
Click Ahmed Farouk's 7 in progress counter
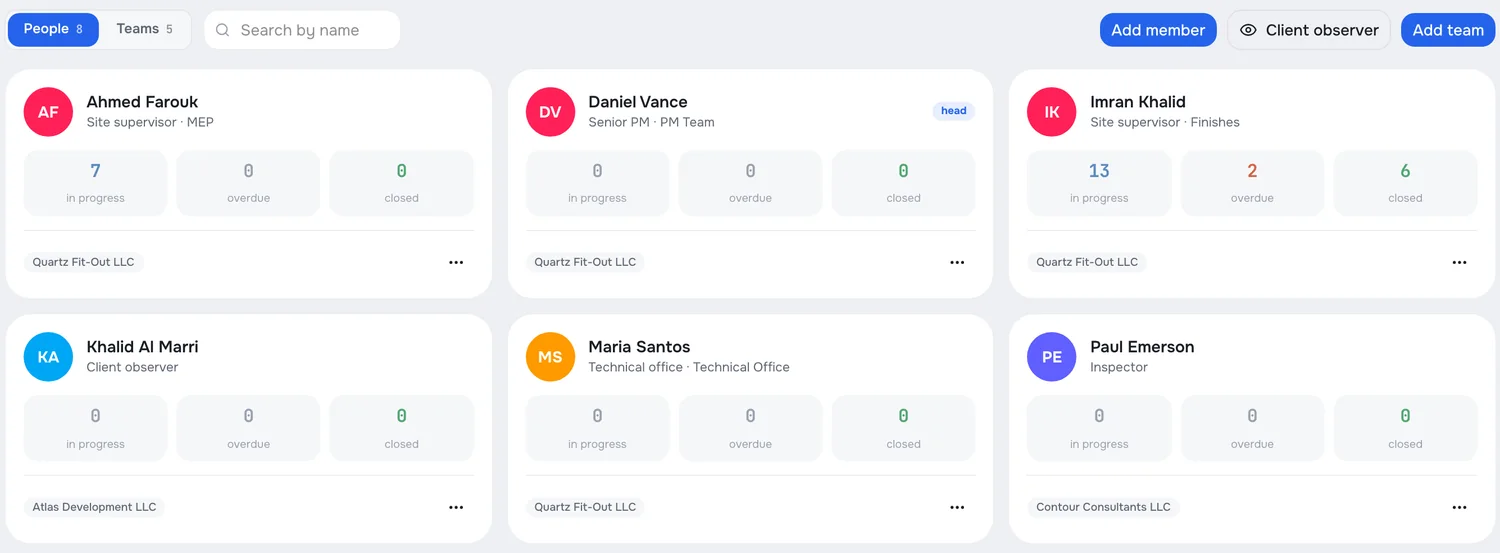pyautogui.click(x=95, y=183)
